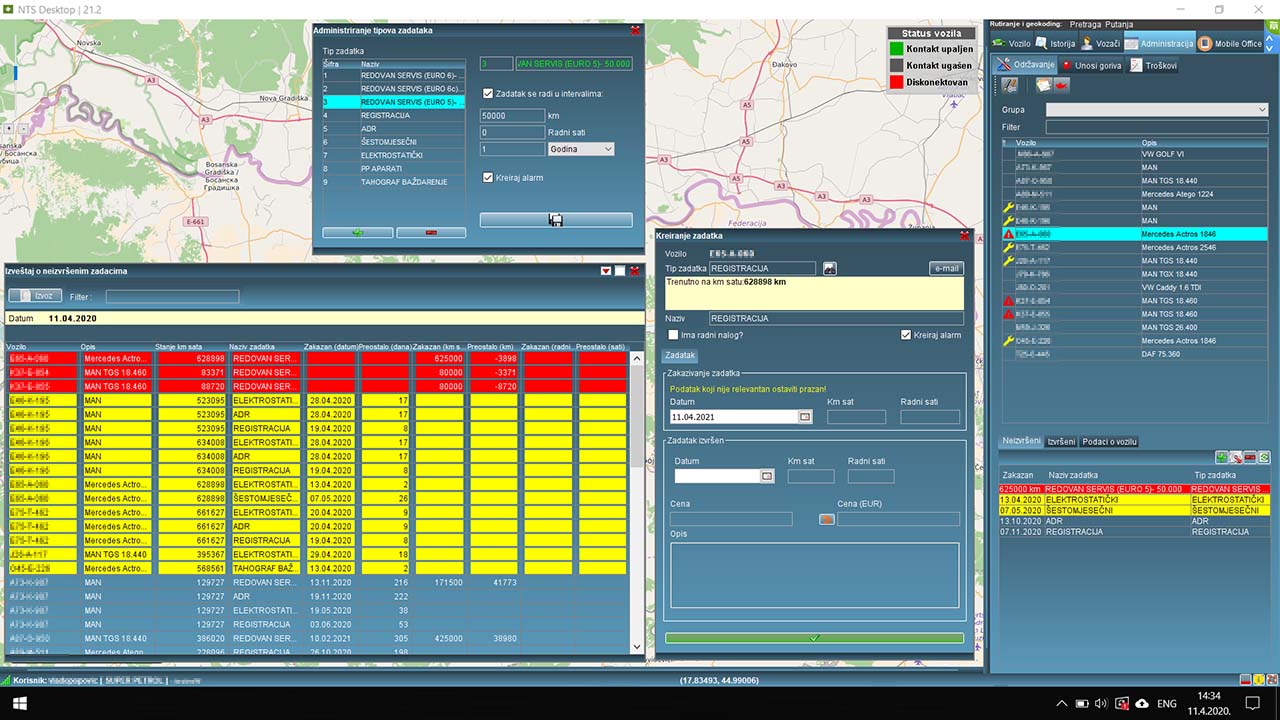This screenshot has width=1280, height=720.
Task: Expand the Godina interval unit dropdown
Action: click(581, 149)
